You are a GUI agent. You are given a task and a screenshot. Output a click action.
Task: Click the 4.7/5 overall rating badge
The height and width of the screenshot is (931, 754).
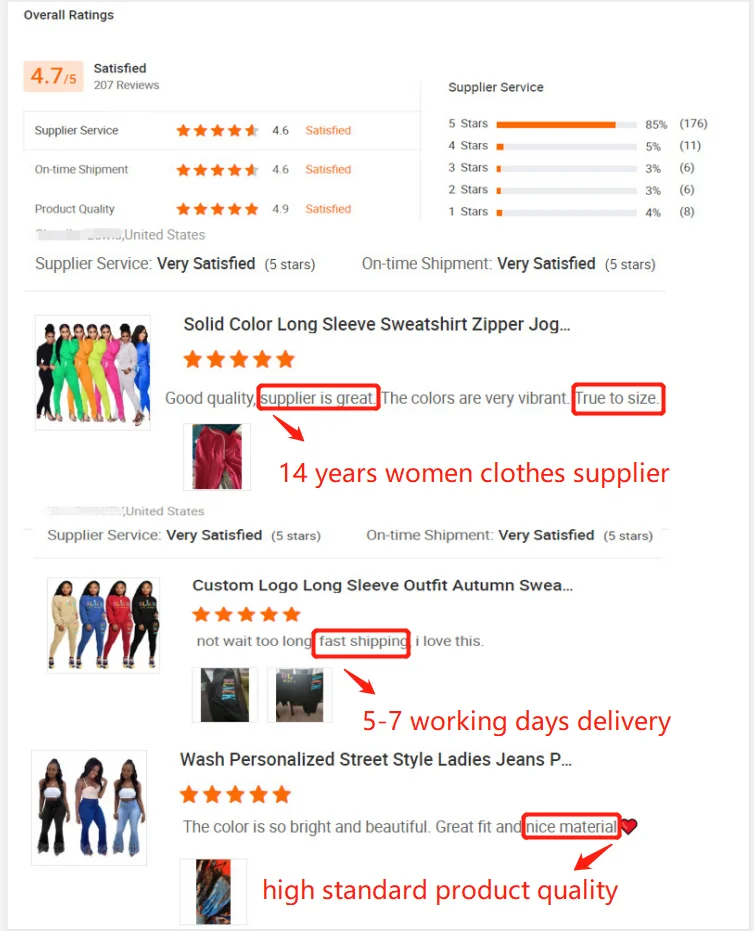(x=53, y=76)
